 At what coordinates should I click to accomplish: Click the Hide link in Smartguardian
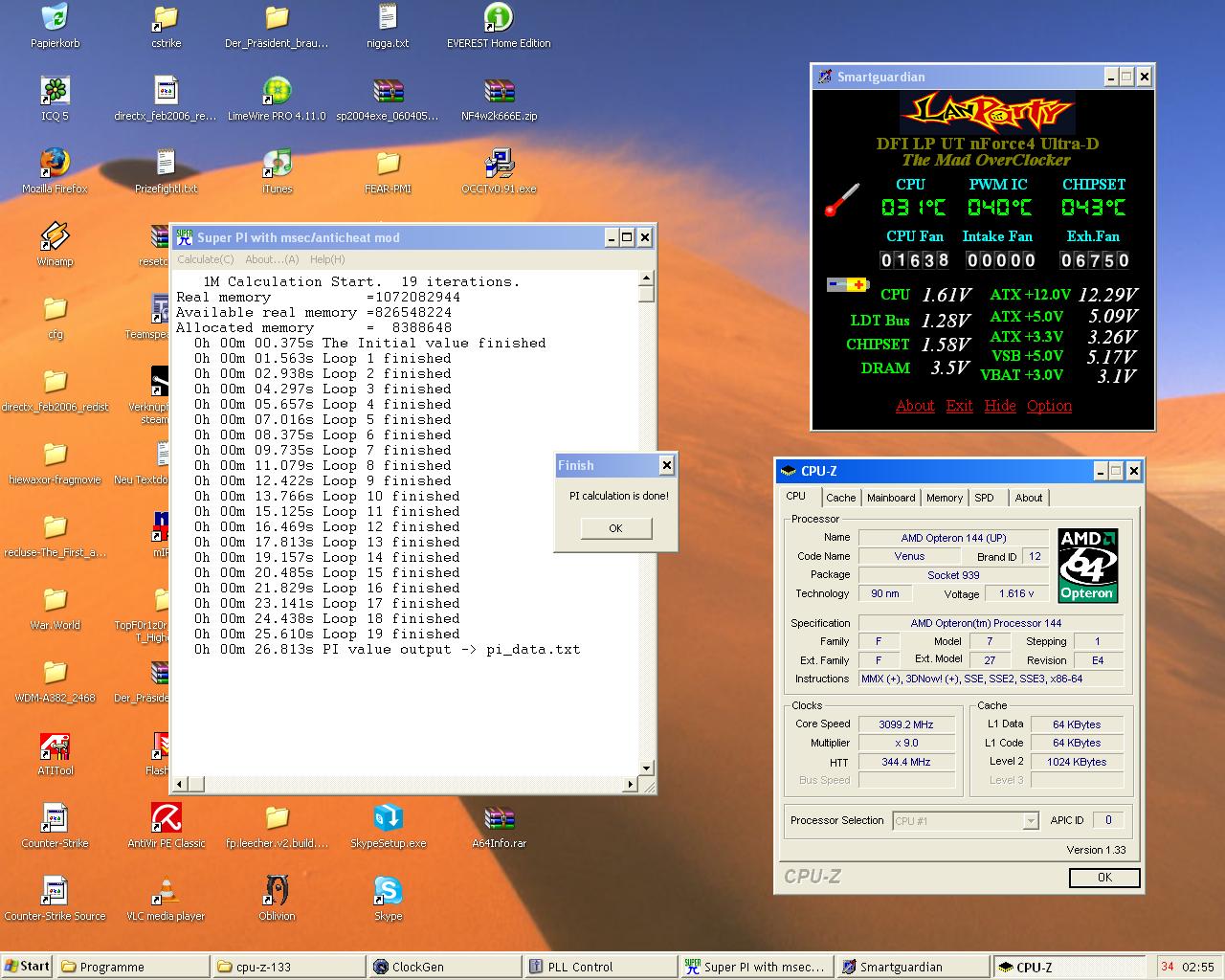(x=999, y=406)
